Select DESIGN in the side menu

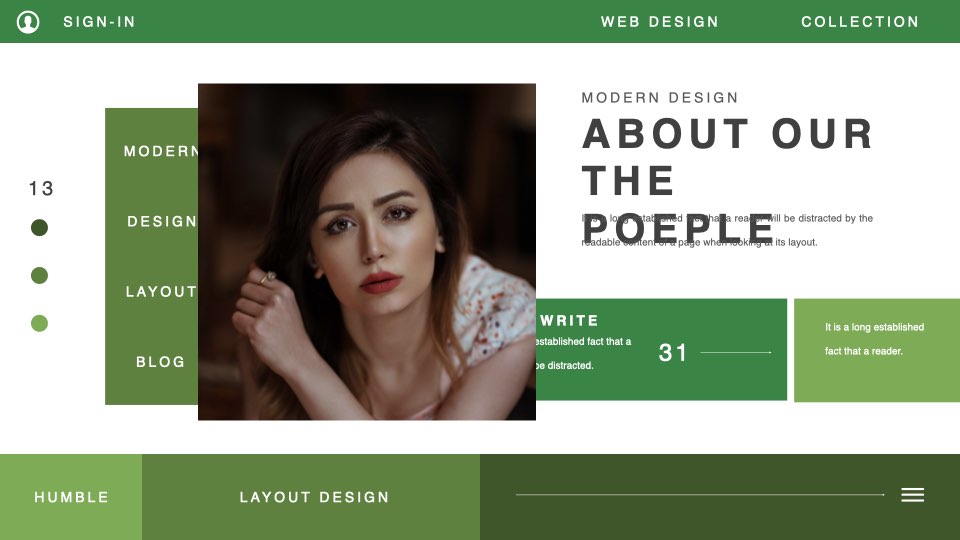162,222
